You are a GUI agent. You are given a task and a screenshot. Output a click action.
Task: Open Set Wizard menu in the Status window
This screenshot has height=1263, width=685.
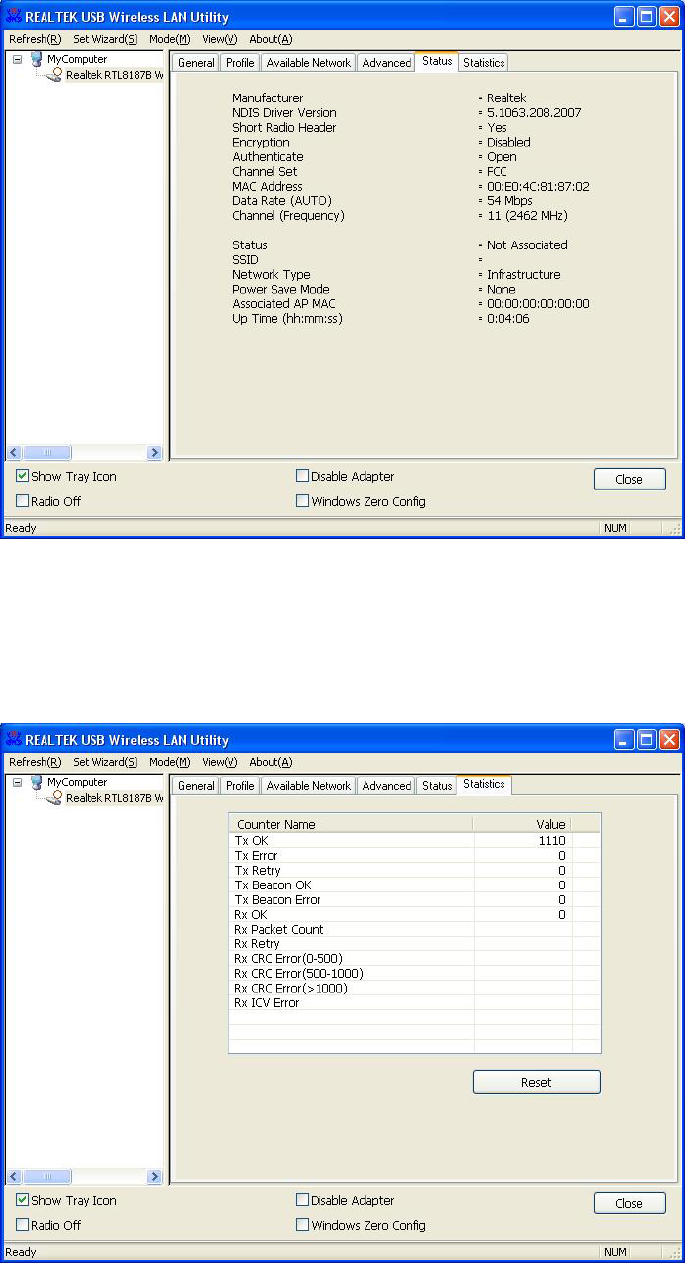(x=105, y=39)
